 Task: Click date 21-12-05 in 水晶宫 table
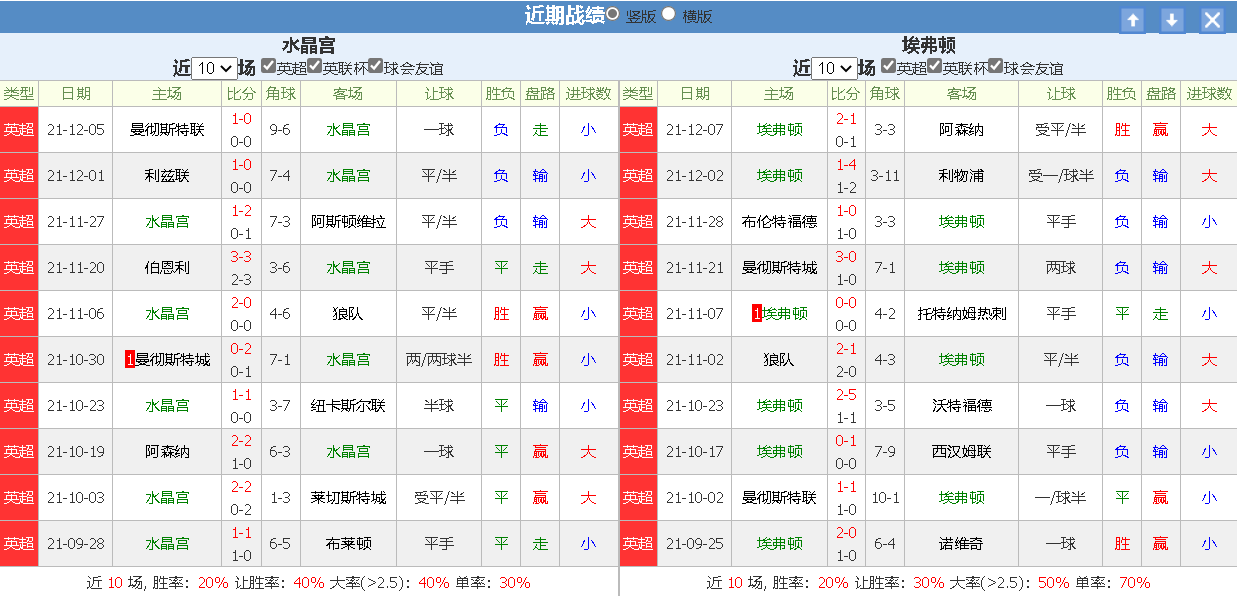[x=76, y=129]
